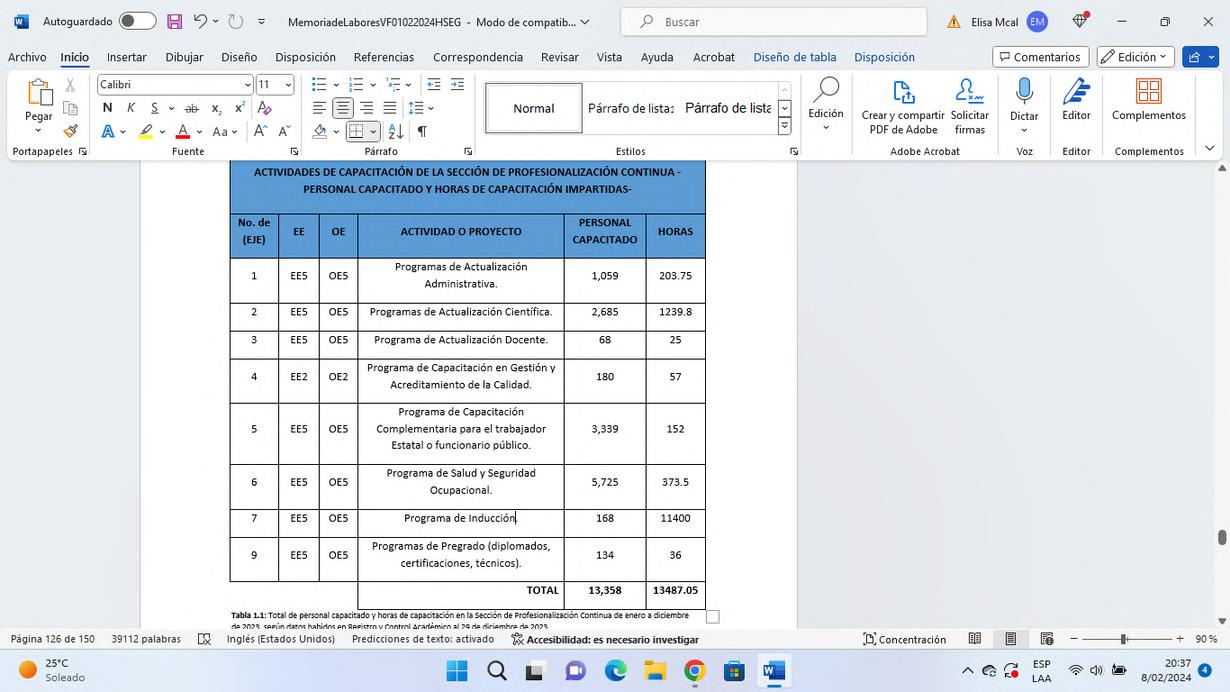
Task: Decrease paragraph indent
Action: 434,85
